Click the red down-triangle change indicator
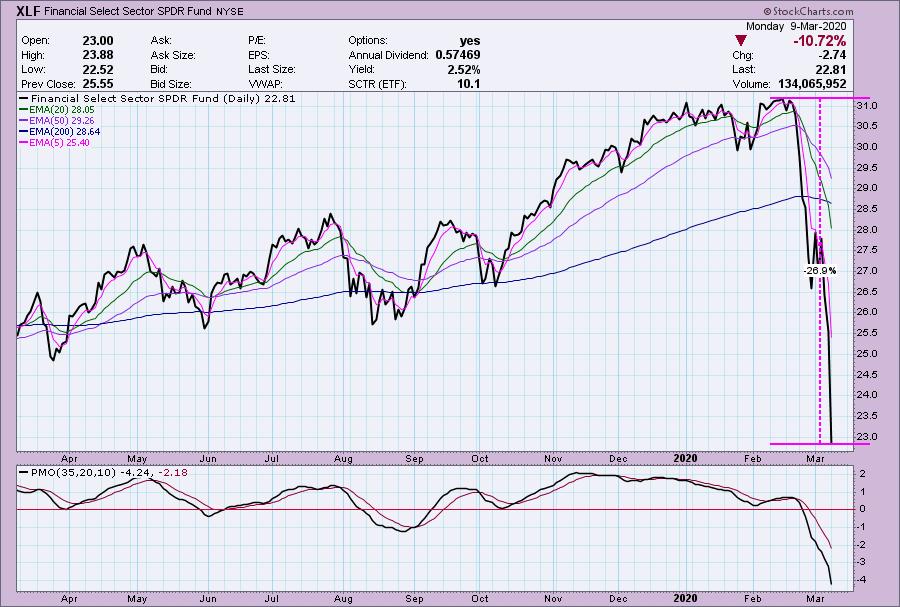Viewport: 900px width, 607px height. pos(741,41)
